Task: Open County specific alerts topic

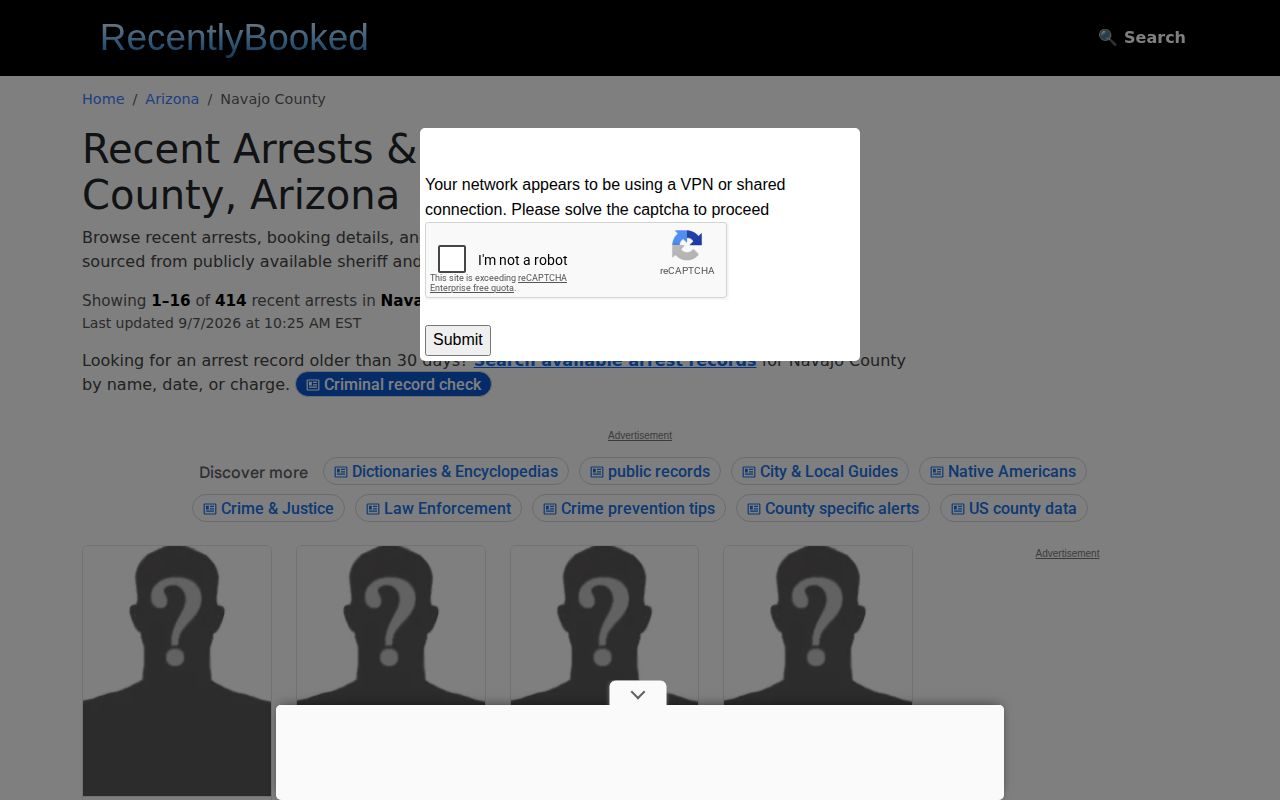Action: (833, 508)
